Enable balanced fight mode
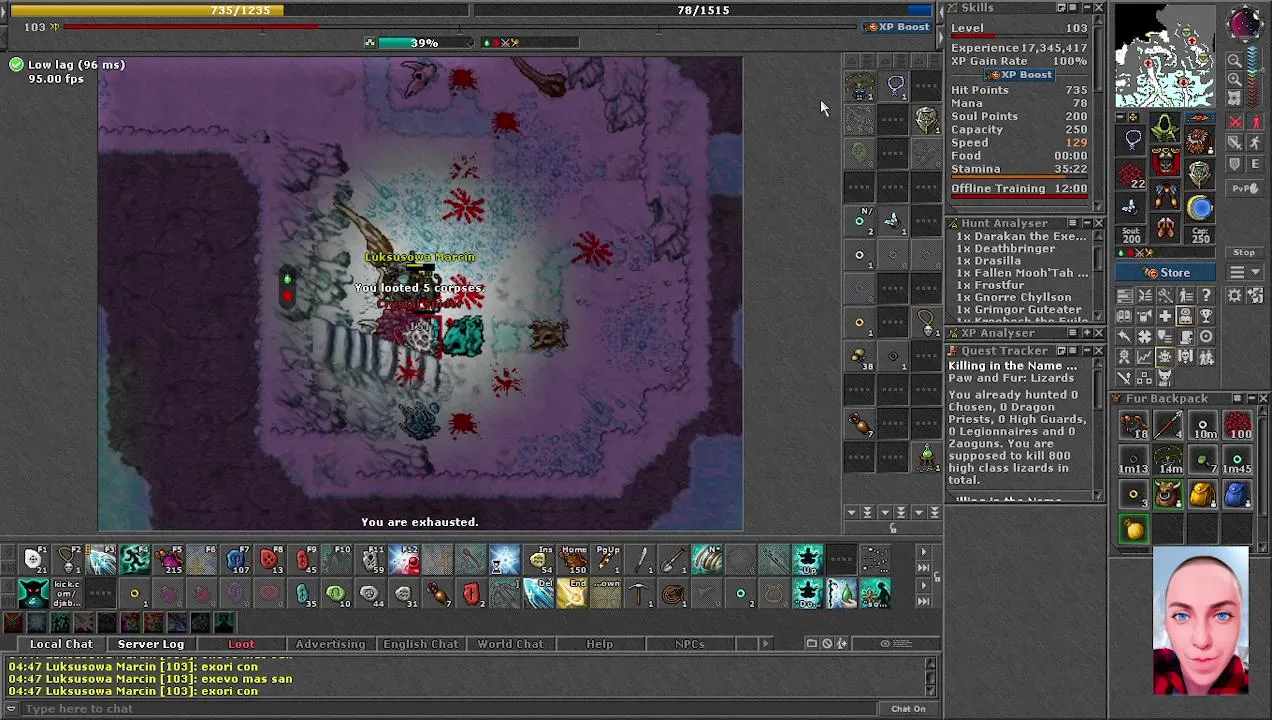 pyautogui.click(x=1235, y=142)
